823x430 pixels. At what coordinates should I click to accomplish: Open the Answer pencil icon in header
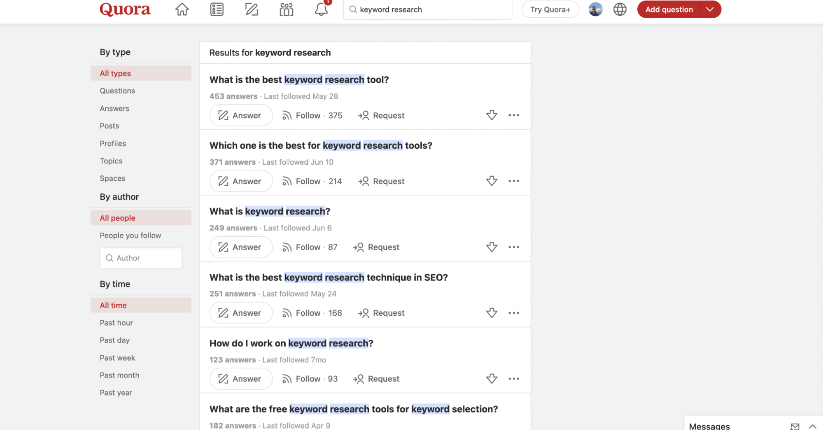(252, 10)
